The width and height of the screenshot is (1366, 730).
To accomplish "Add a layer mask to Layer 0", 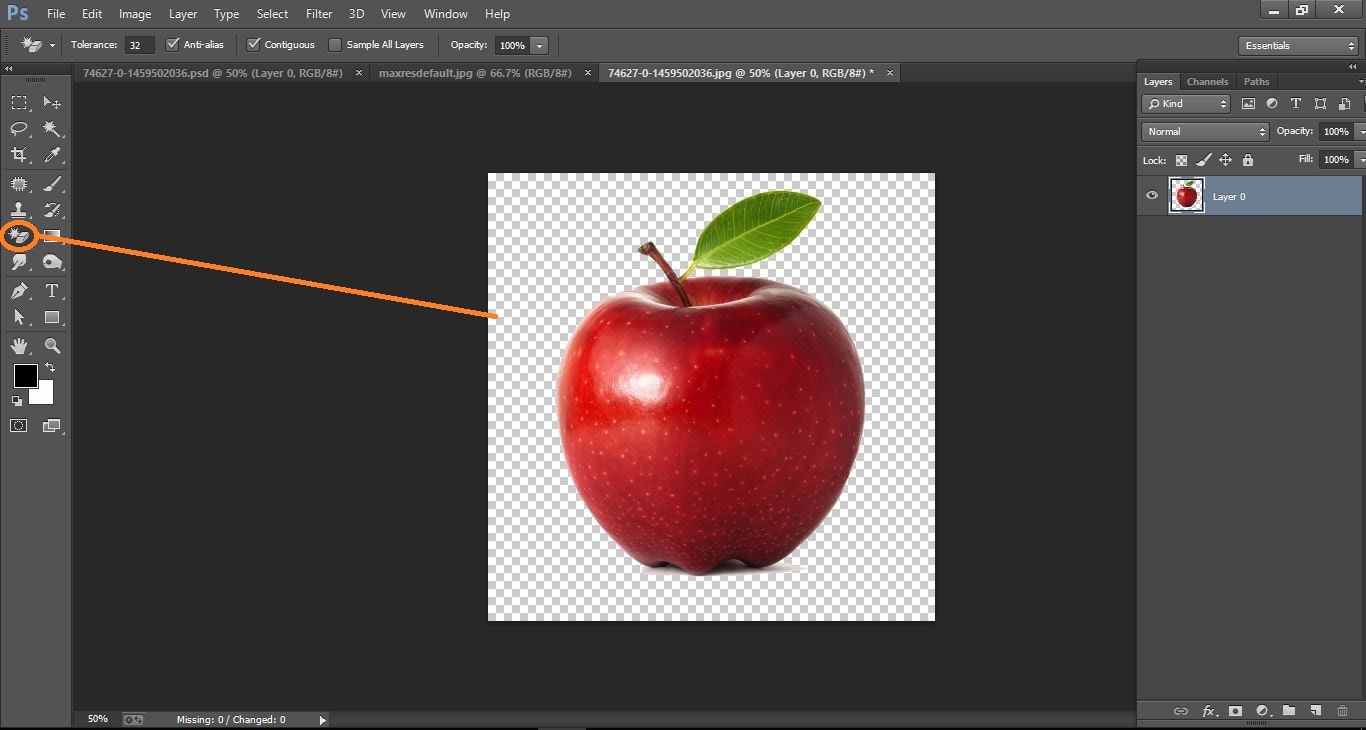I will point(1235,711).
